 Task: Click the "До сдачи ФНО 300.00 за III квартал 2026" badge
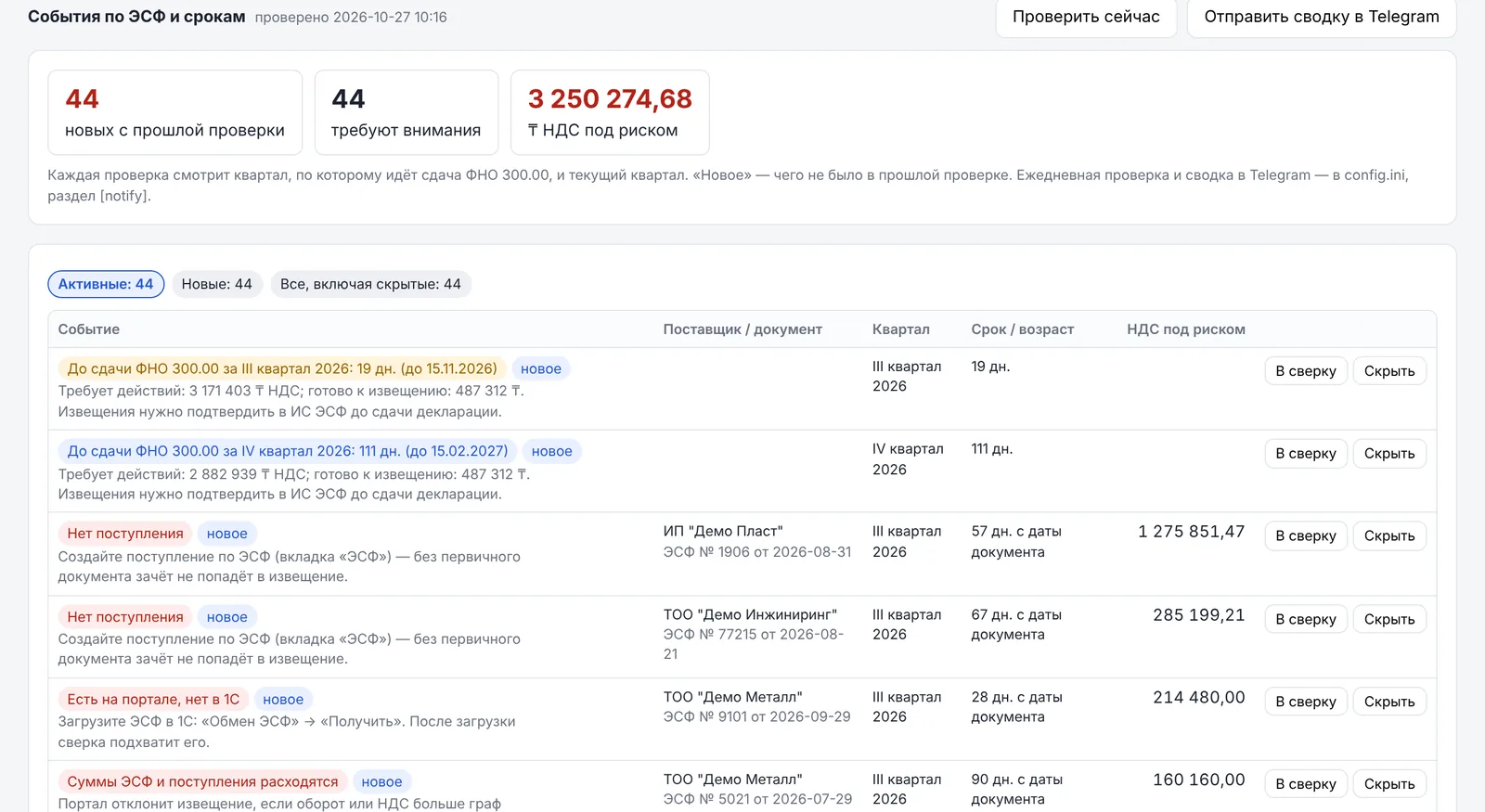[282, 369]
